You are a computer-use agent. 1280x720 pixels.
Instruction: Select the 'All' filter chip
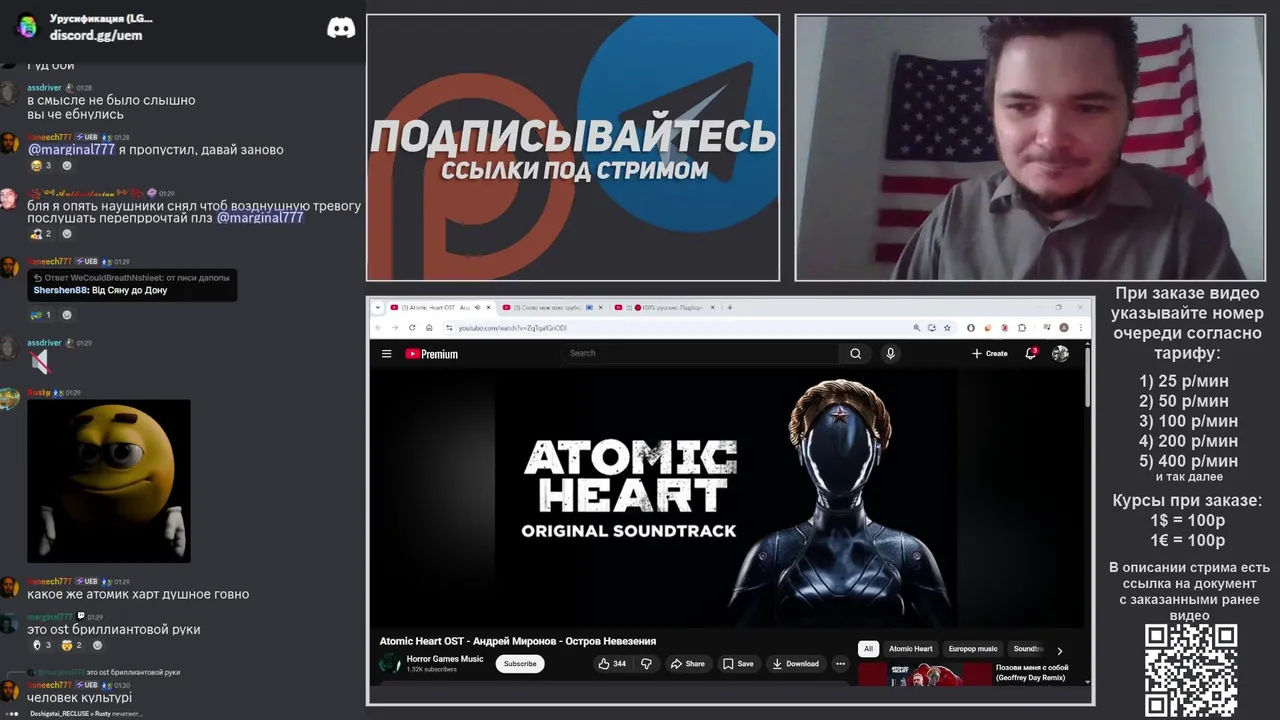868,649
